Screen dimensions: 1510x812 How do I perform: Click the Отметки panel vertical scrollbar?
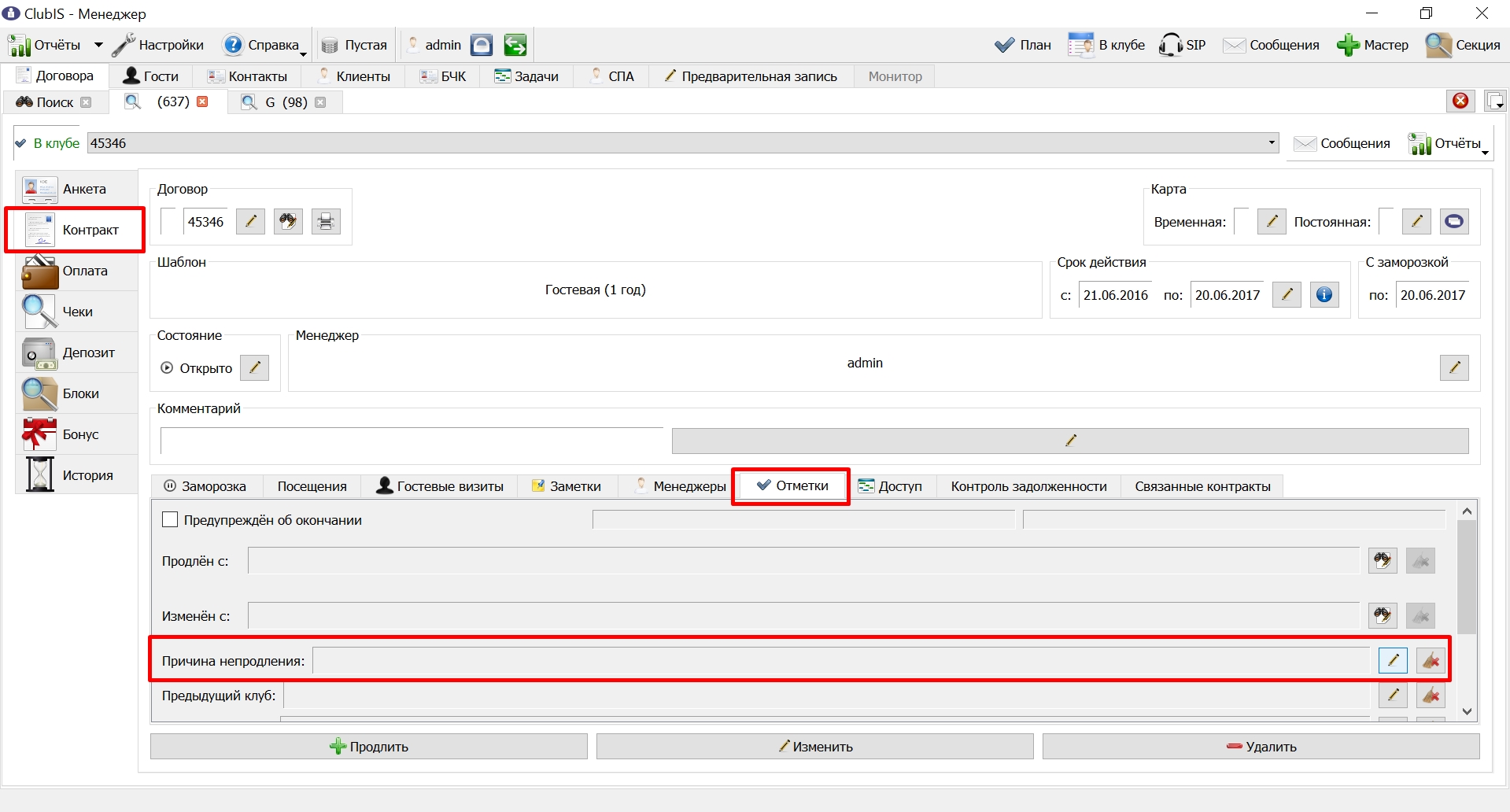1467,611
